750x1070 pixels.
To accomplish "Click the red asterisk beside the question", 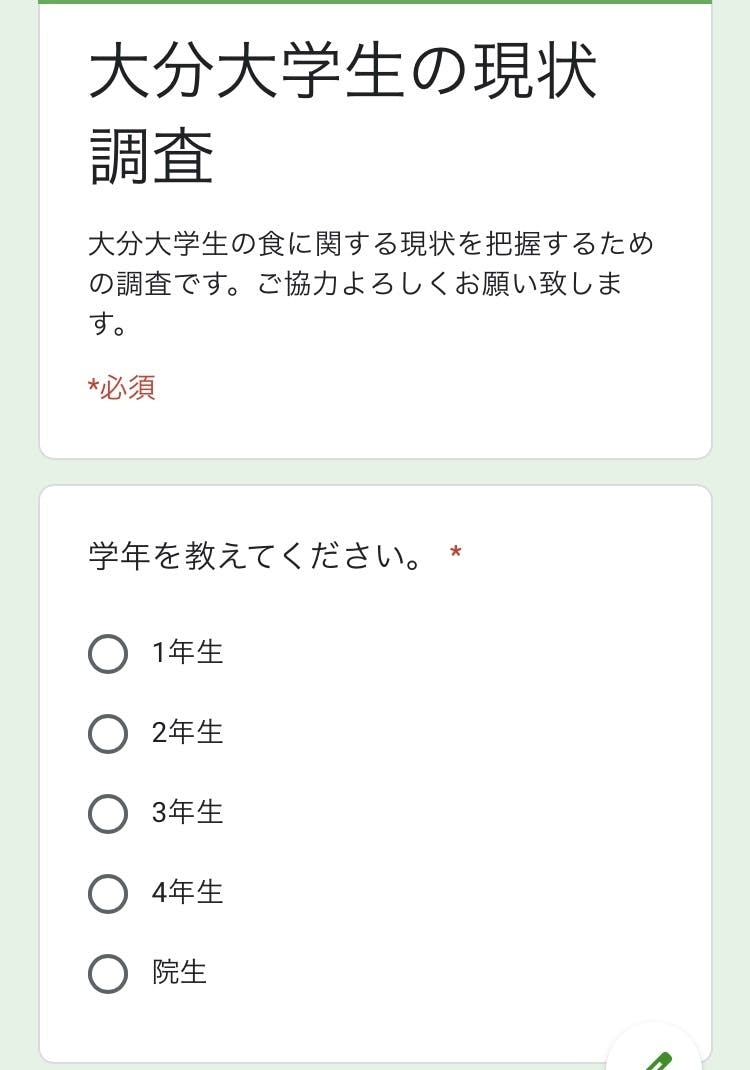I will tap(456, 553).
